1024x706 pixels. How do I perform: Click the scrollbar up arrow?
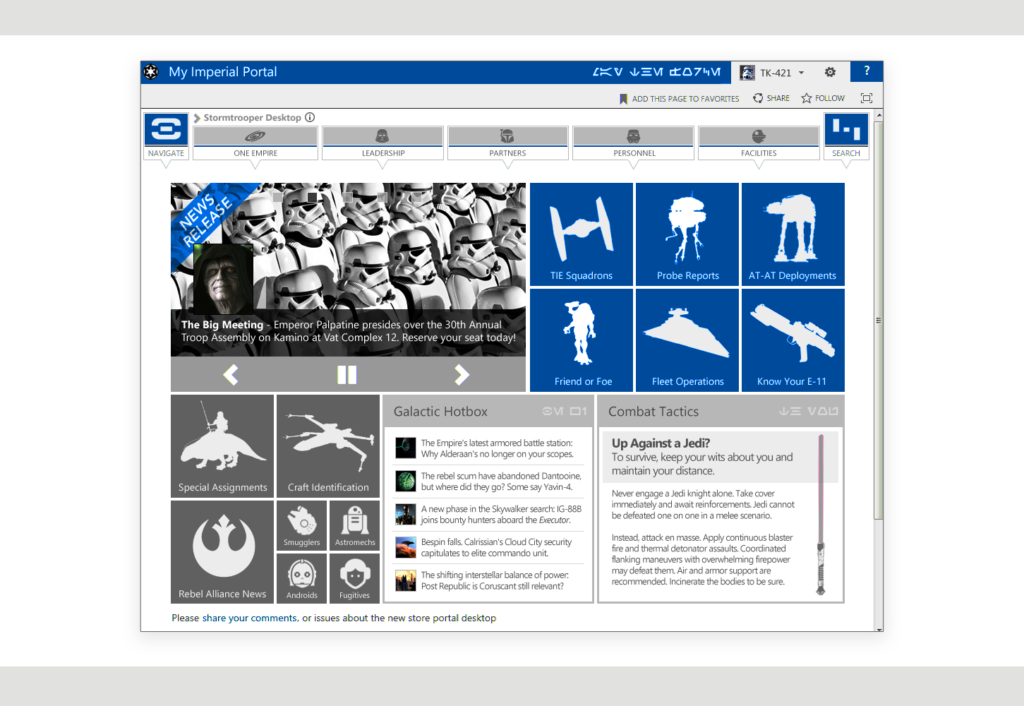(x=878, y=116)
